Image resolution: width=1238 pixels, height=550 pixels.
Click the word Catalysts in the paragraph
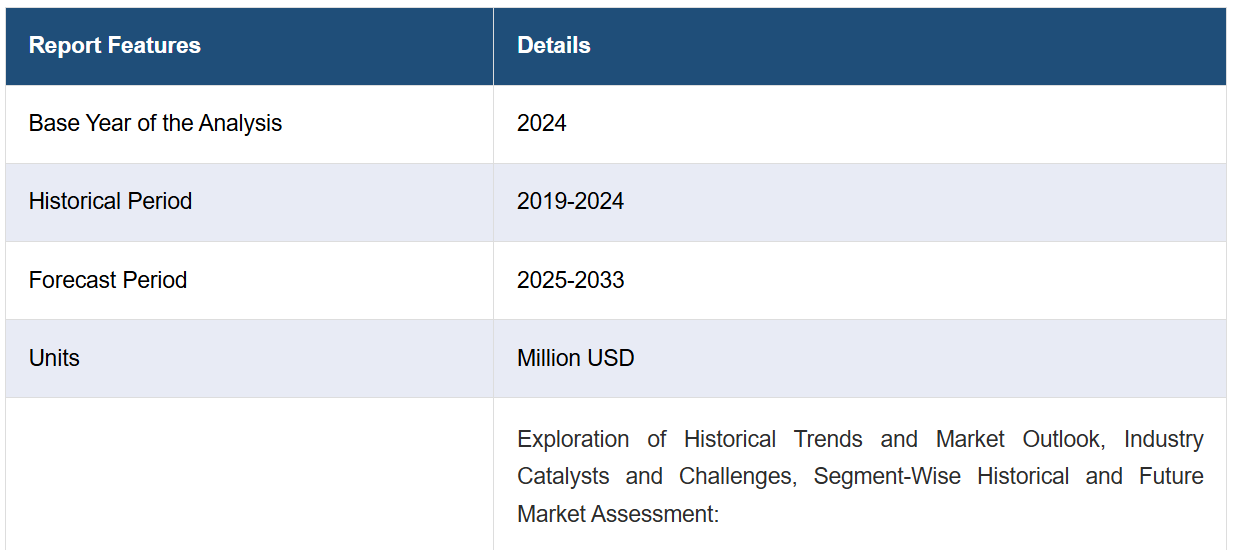tap(562, 476)
